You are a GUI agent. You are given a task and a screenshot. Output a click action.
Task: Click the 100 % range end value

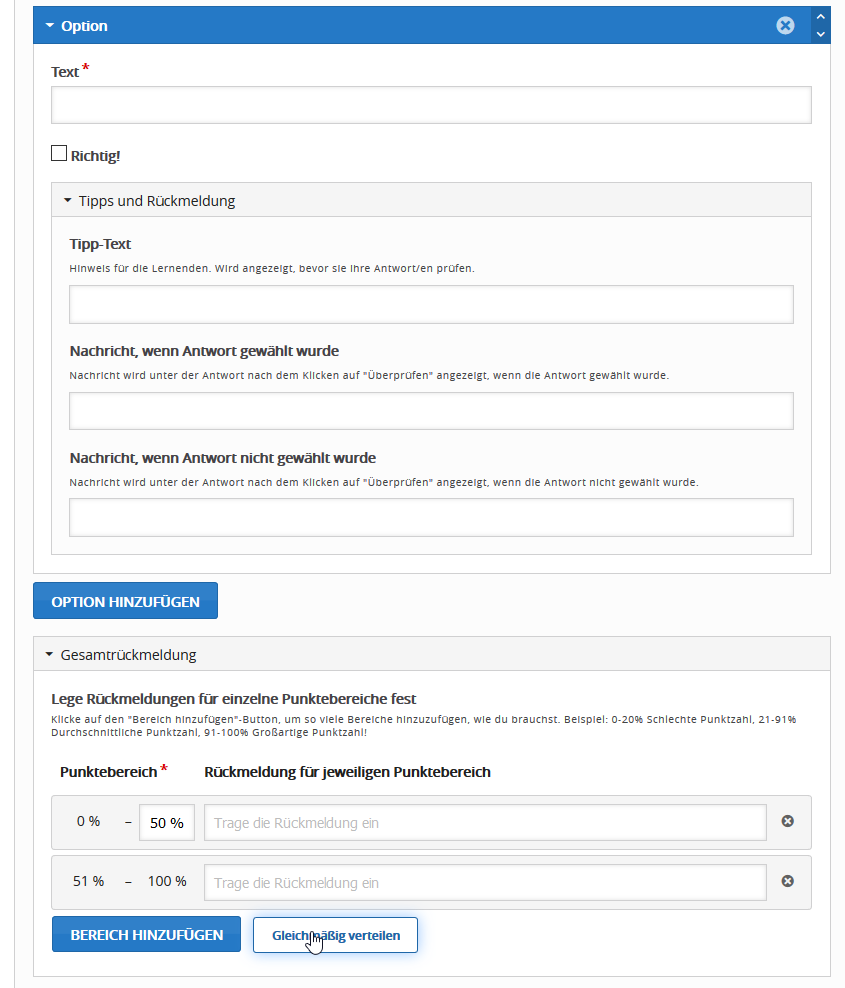pos(167,882)
